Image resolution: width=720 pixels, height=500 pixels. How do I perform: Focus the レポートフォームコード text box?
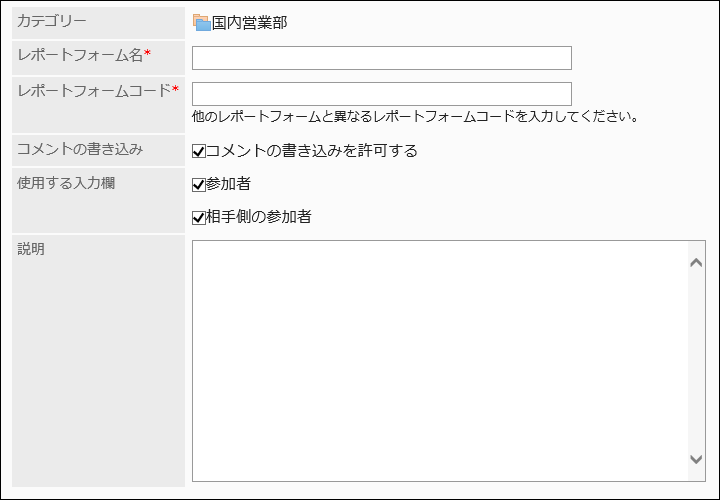click(x=382, y=94)
